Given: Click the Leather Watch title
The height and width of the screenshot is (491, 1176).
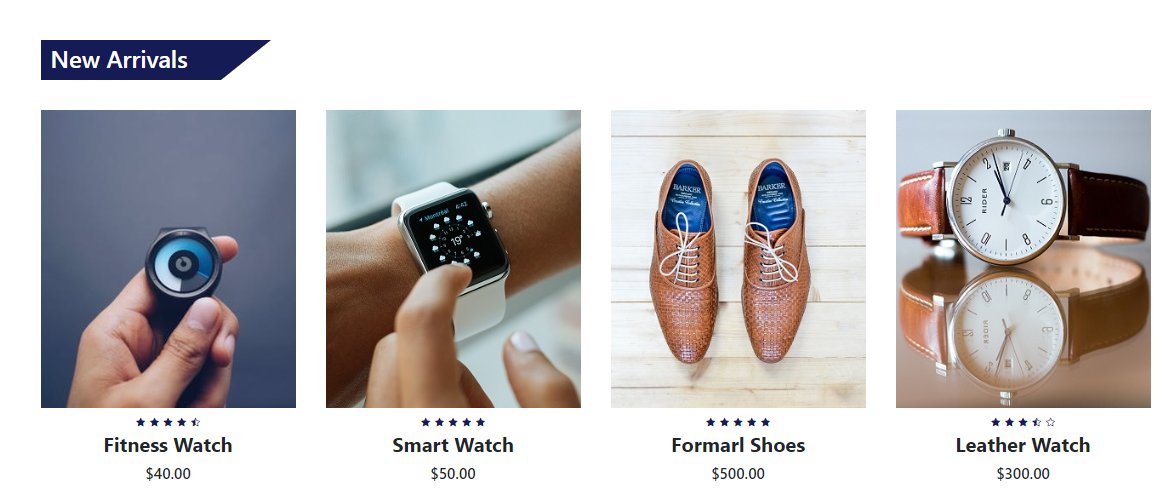Looking at the screenshot, I should pyautogui.click(x=1023, y=445).
